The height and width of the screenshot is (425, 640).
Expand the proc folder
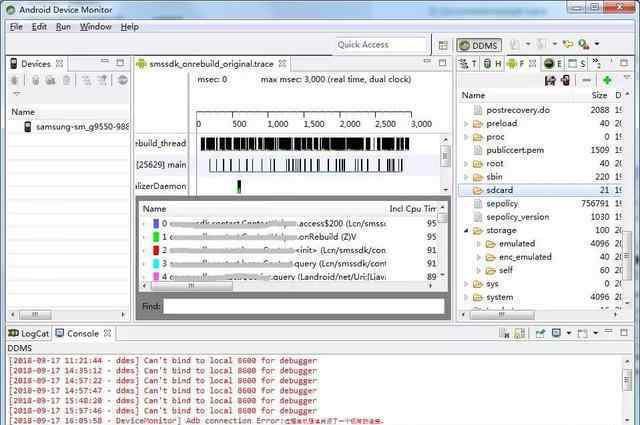466,137
